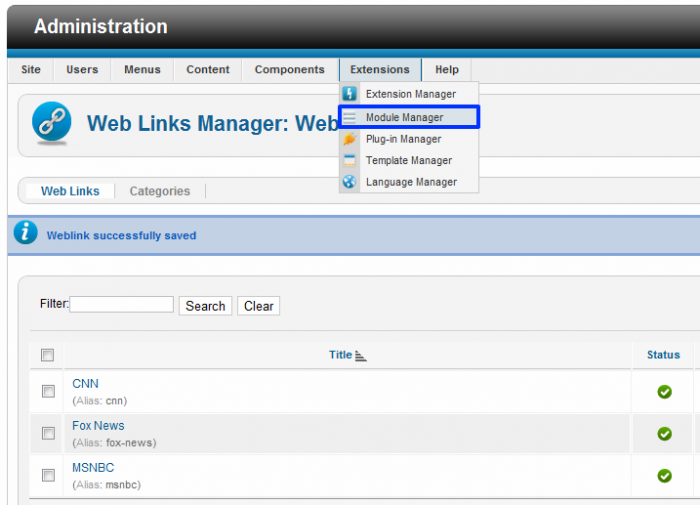Click the Language Manager globe icon
Screen dimensions: 700x505
point(350,182)
